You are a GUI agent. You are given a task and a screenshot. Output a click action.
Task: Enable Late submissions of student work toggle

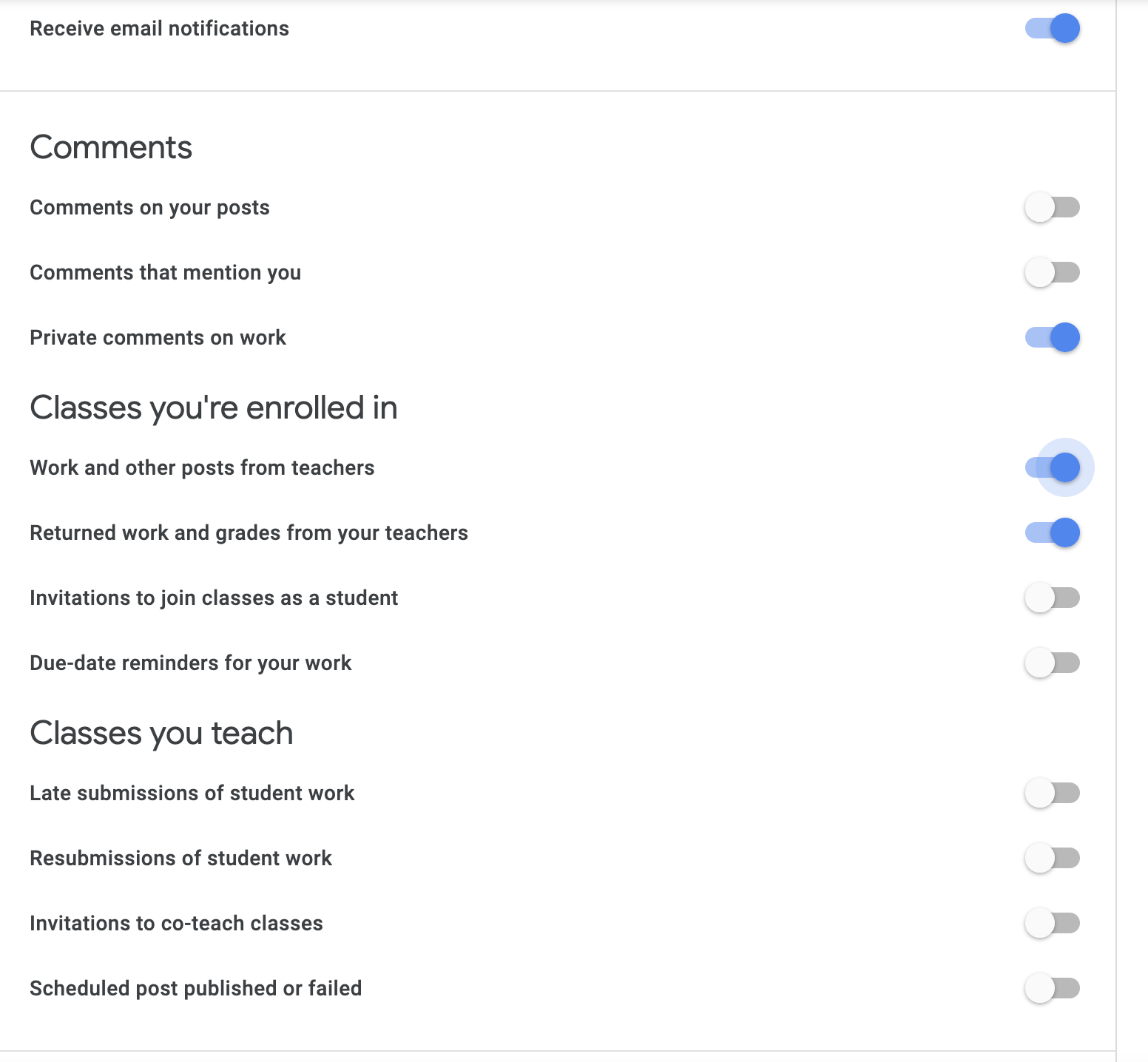click(1052, 793)
